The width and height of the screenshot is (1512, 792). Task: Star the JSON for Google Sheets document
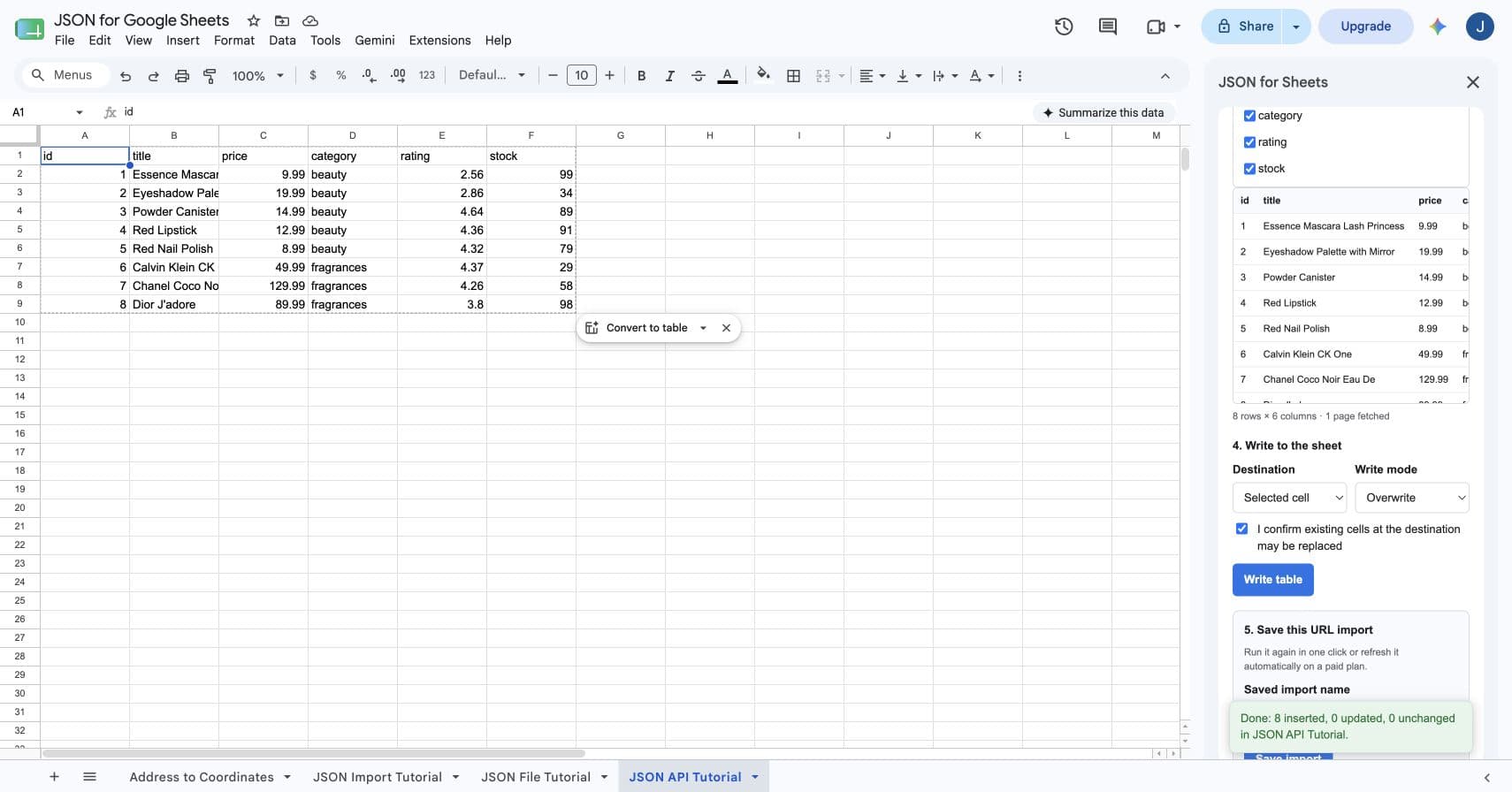tap(254, 20)
